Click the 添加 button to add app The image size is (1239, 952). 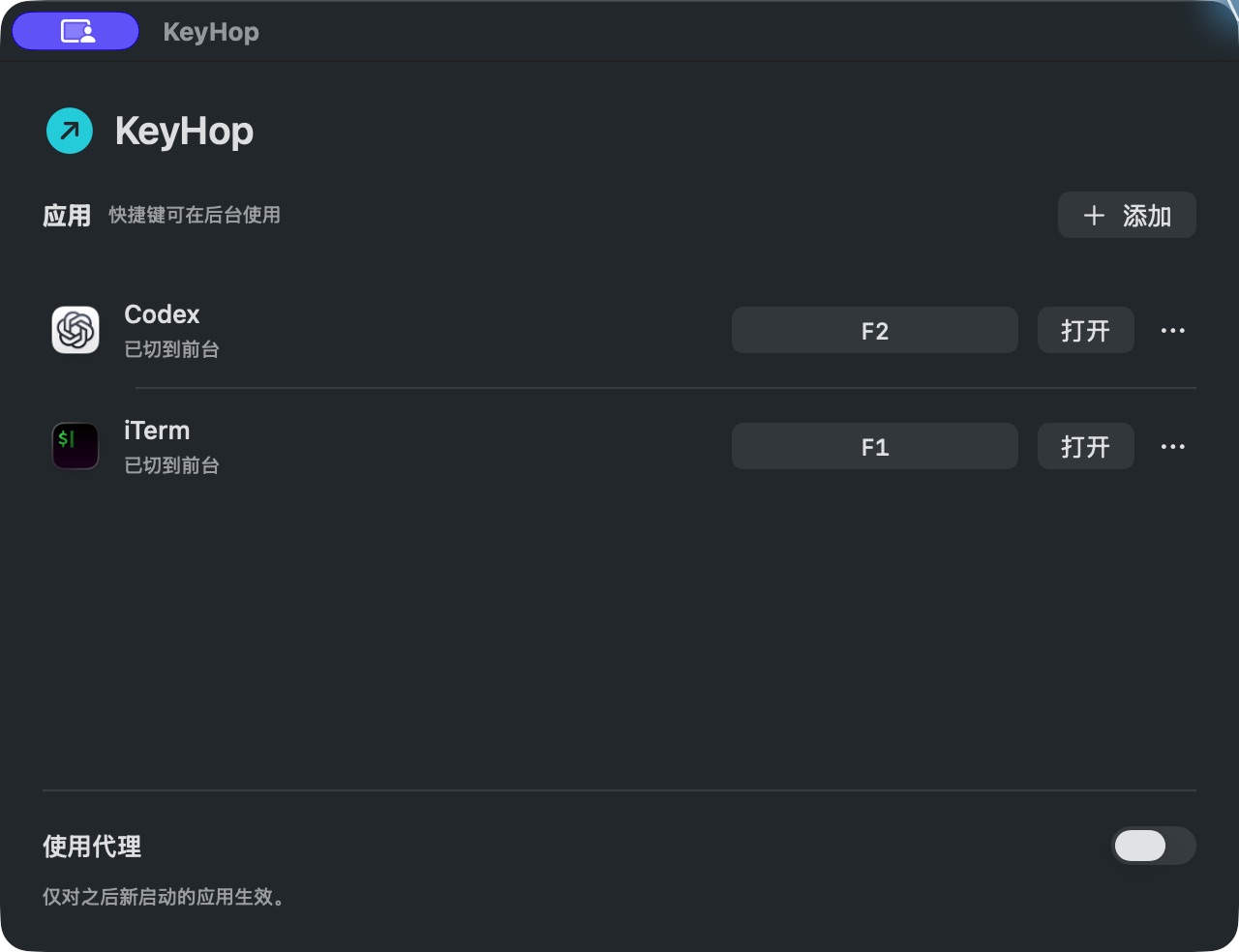[x=1127, y=215]
